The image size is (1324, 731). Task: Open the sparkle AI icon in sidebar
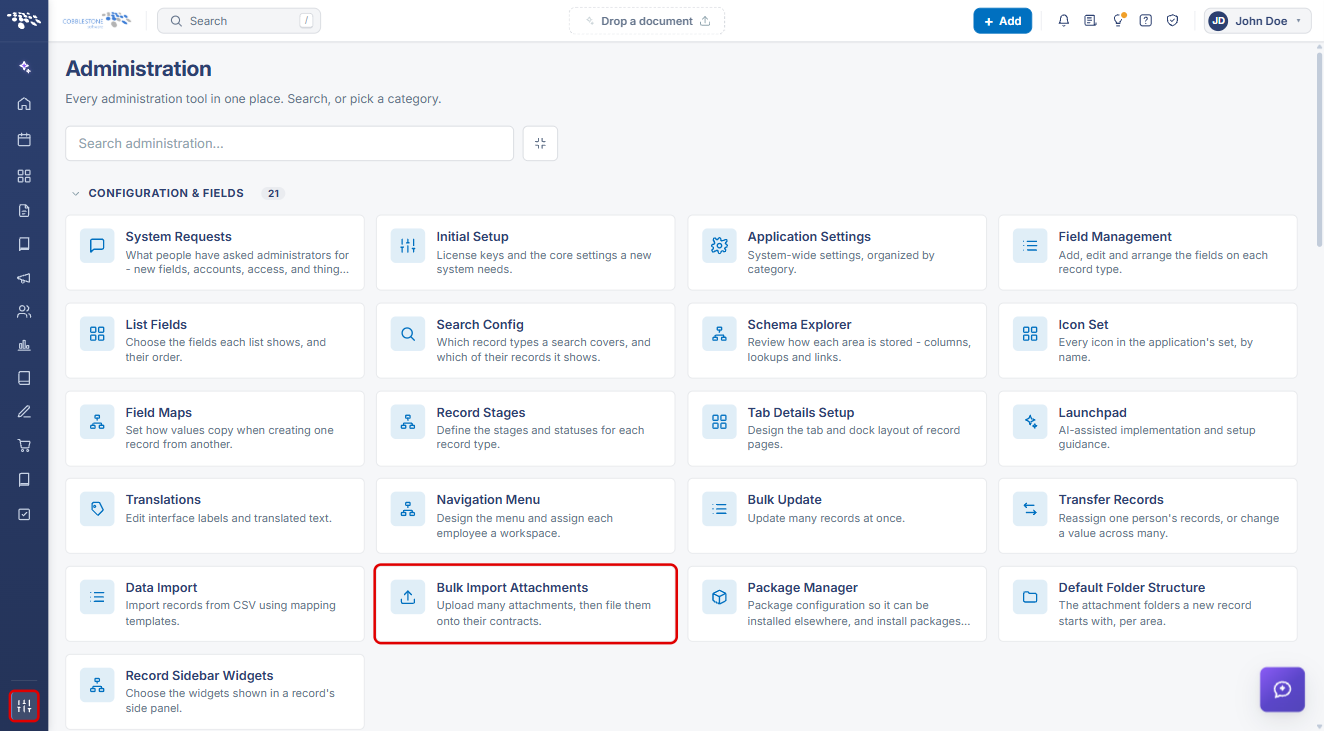tap(24, 67)
